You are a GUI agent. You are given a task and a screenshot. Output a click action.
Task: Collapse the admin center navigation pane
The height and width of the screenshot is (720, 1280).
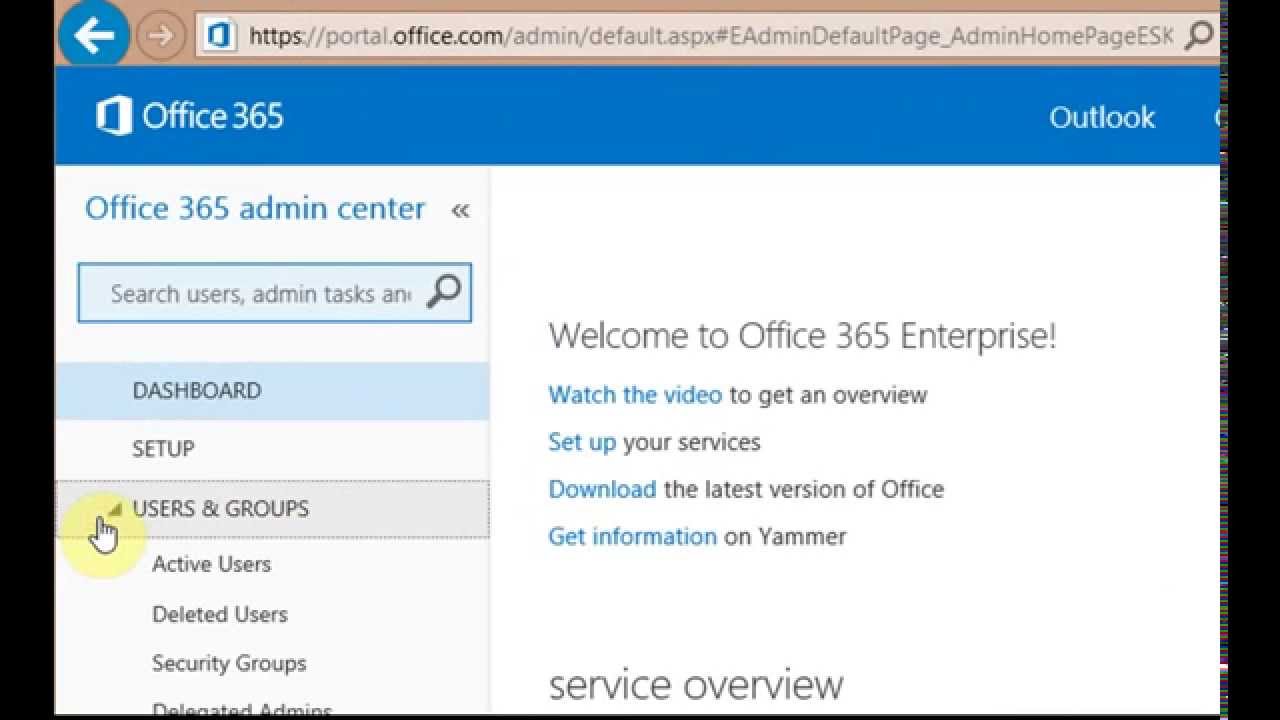460,210
